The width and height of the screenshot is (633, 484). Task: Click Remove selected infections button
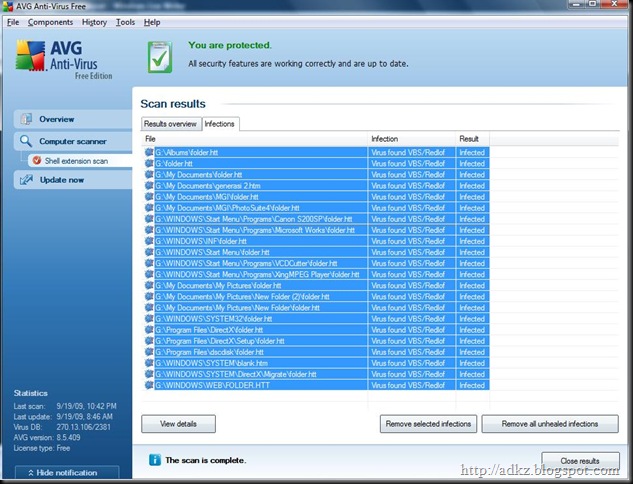pyautogui.click(x=428, y=424)
